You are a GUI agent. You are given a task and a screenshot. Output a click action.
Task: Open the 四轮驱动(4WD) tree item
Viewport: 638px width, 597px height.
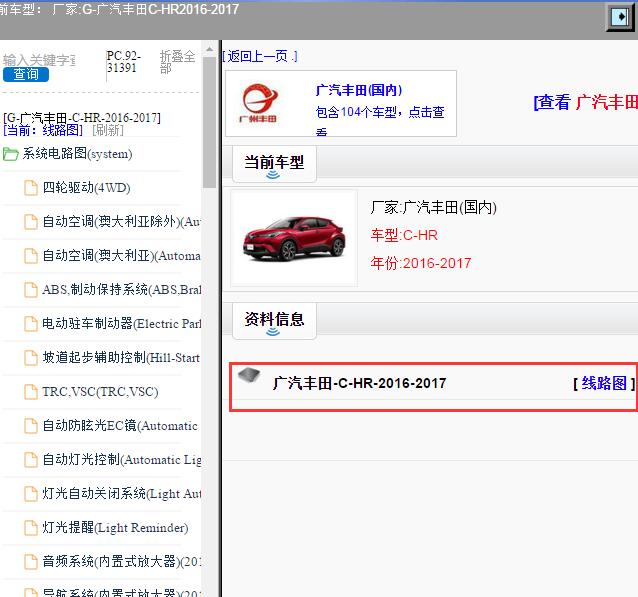(86, 188)
